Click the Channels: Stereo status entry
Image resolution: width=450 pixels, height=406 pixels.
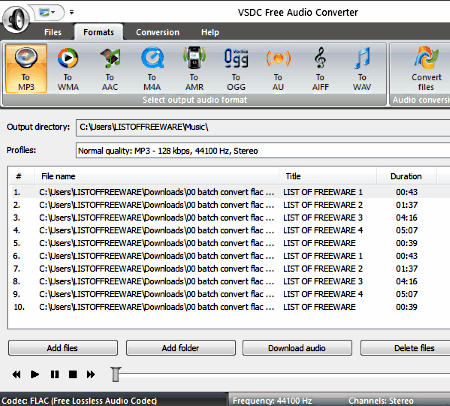(x=381, y=401)
